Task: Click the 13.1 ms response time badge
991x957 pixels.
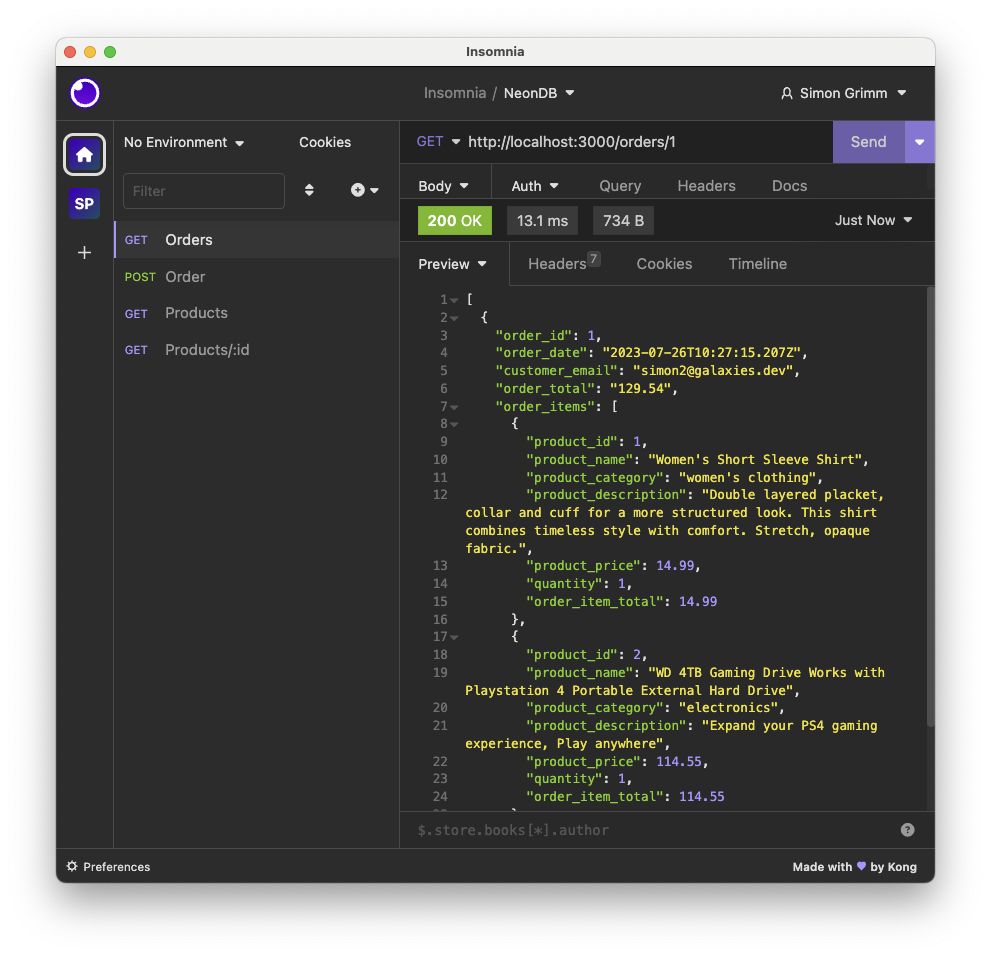Action: pos(542,221)
